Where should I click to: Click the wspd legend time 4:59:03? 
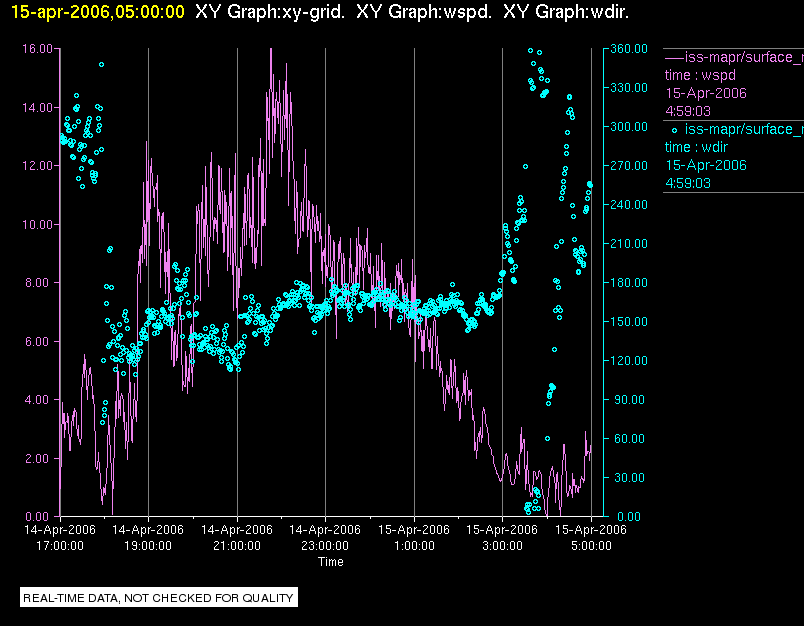pyautogui.click(x=688, y=111)
